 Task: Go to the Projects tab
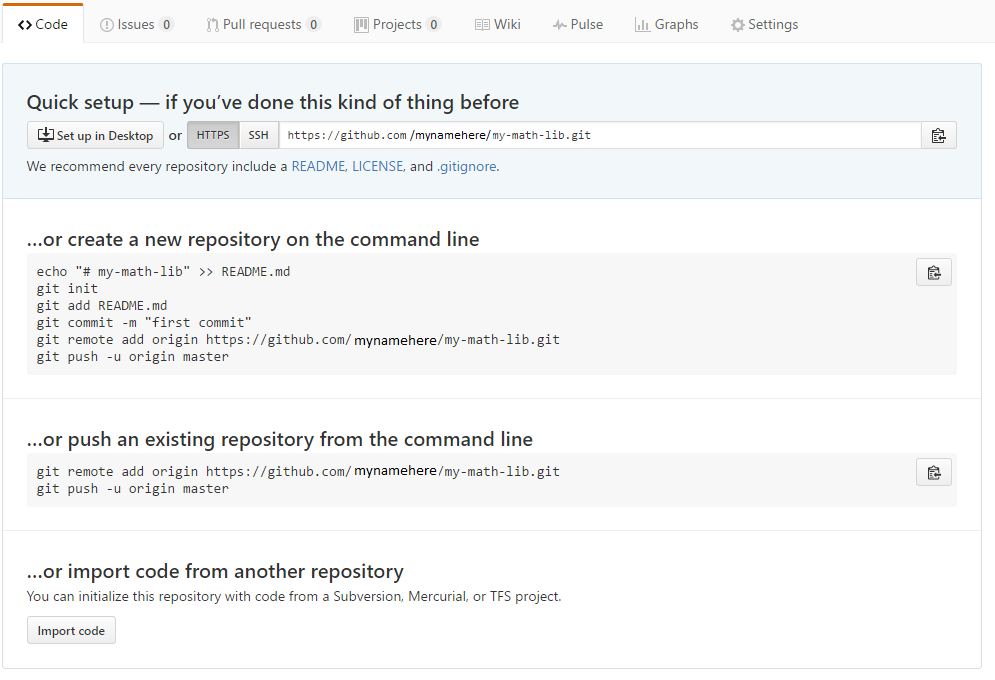tap(397, 24)
